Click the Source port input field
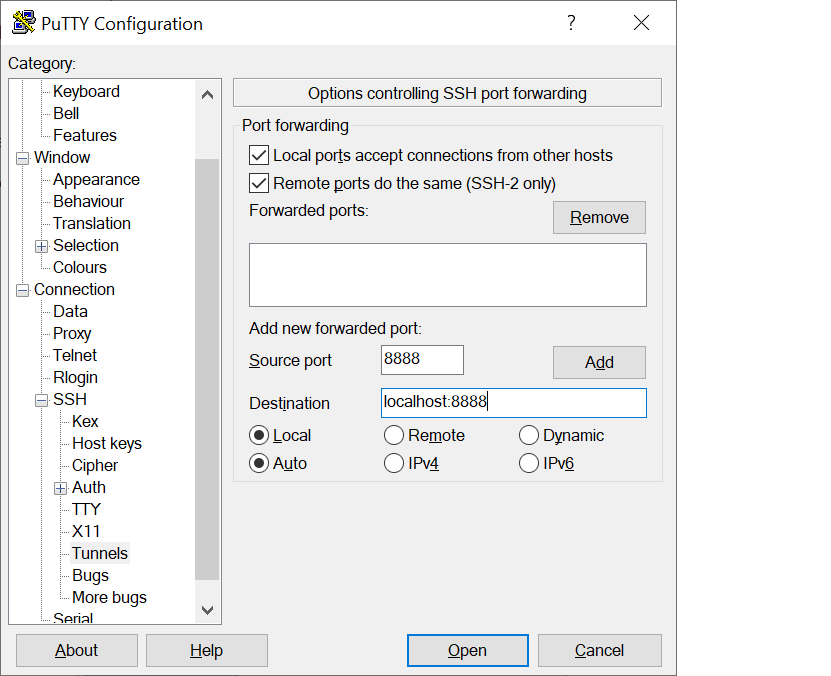This screenshot has width=831, height=676. coord(422,360)
